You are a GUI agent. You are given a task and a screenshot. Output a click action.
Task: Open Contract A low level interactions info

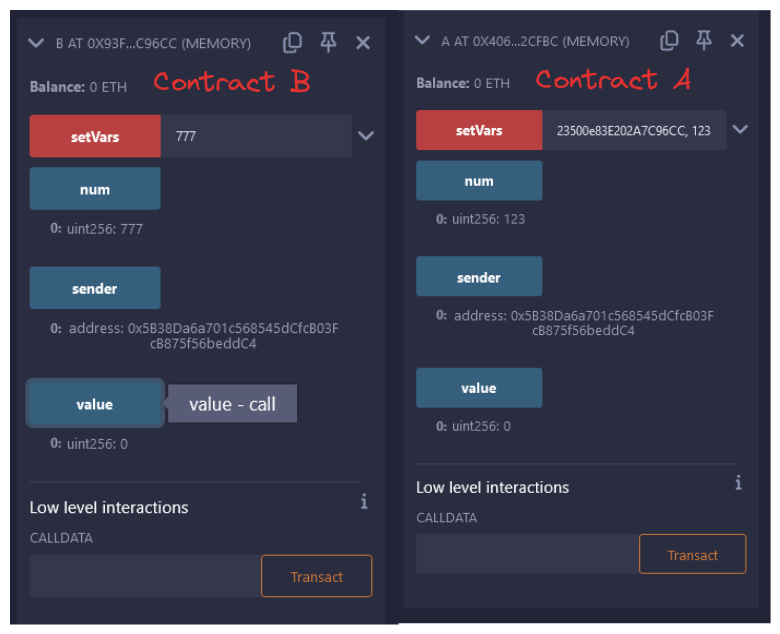[x=738, y=483]
